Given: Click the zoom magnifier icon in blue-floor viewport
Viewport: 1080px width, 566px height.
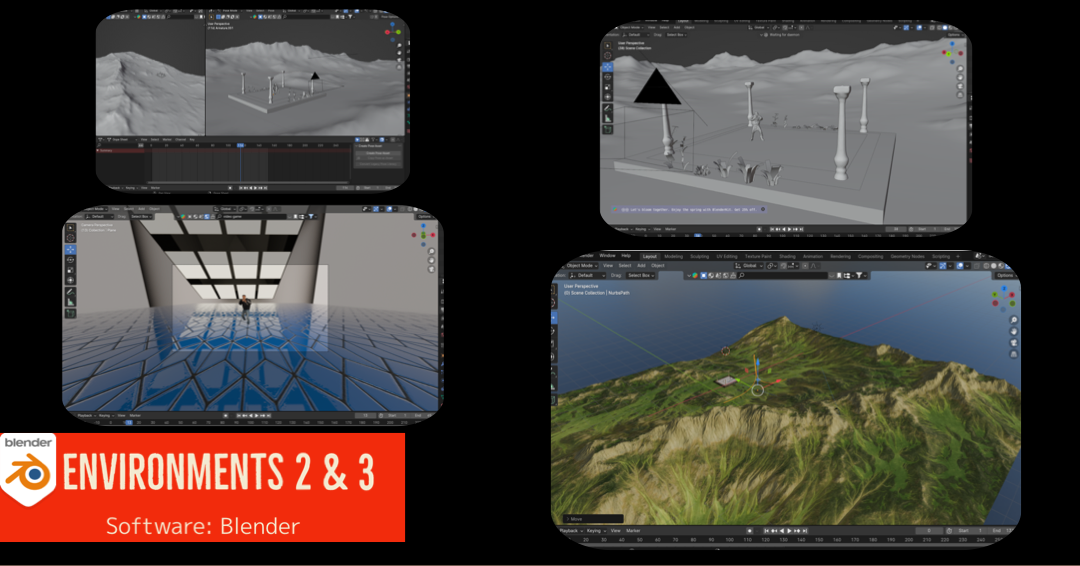Looking at the screenshot, I should pos(432,251).
